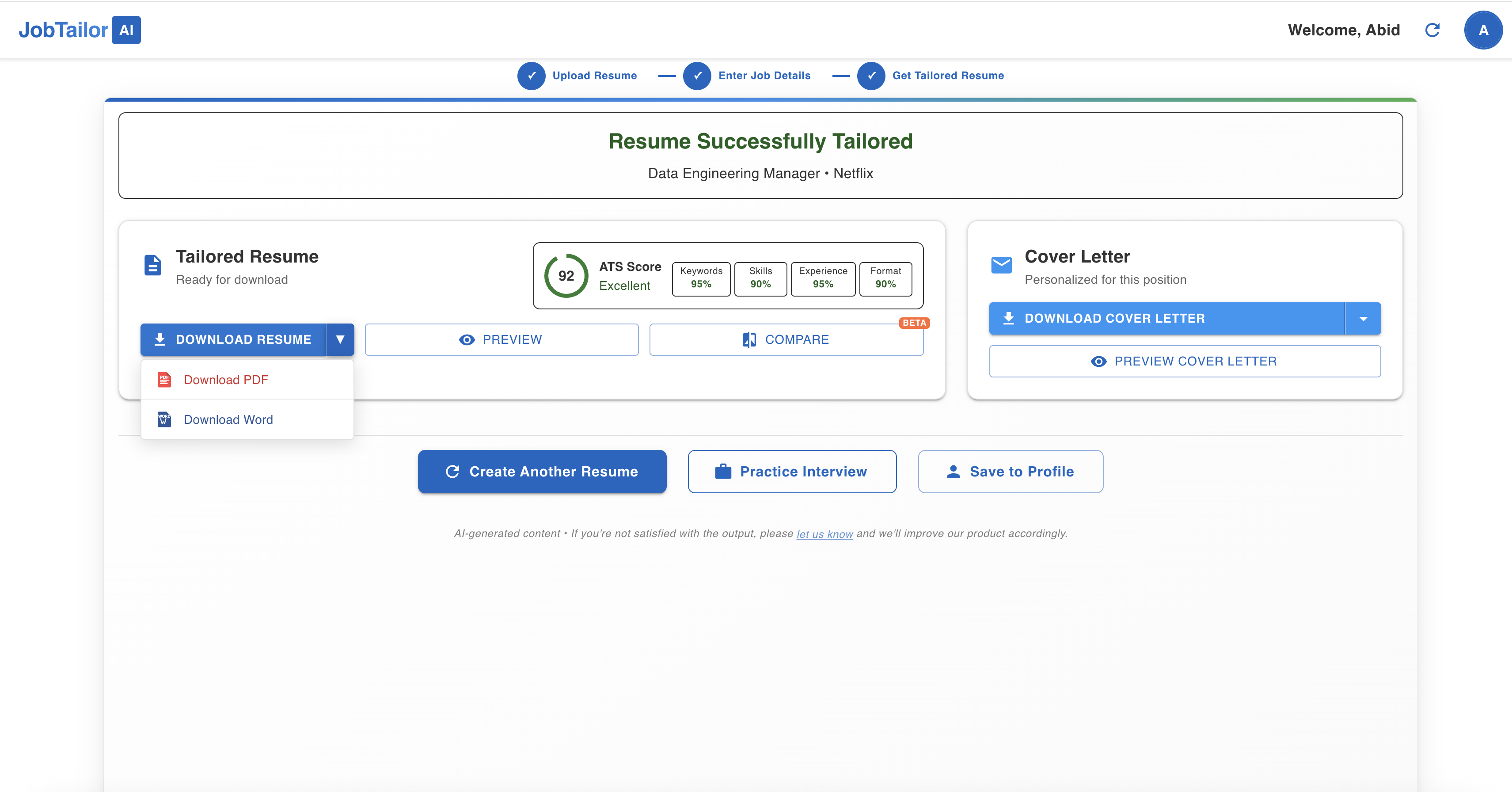
Task: Click the JobTailor AI logo
Action: point(79,30)
